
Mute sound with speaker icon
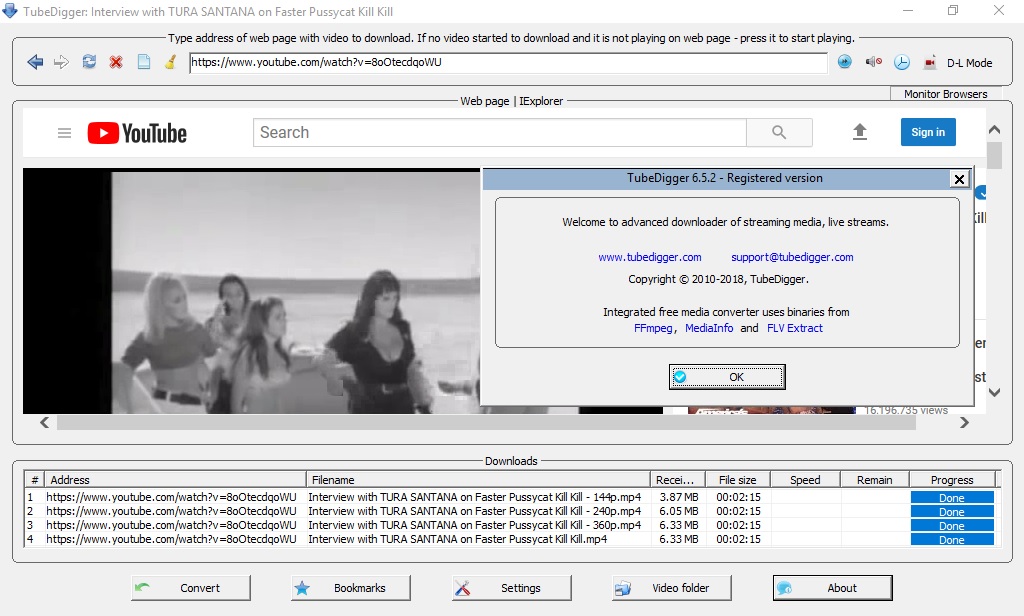tap(873, 62)
